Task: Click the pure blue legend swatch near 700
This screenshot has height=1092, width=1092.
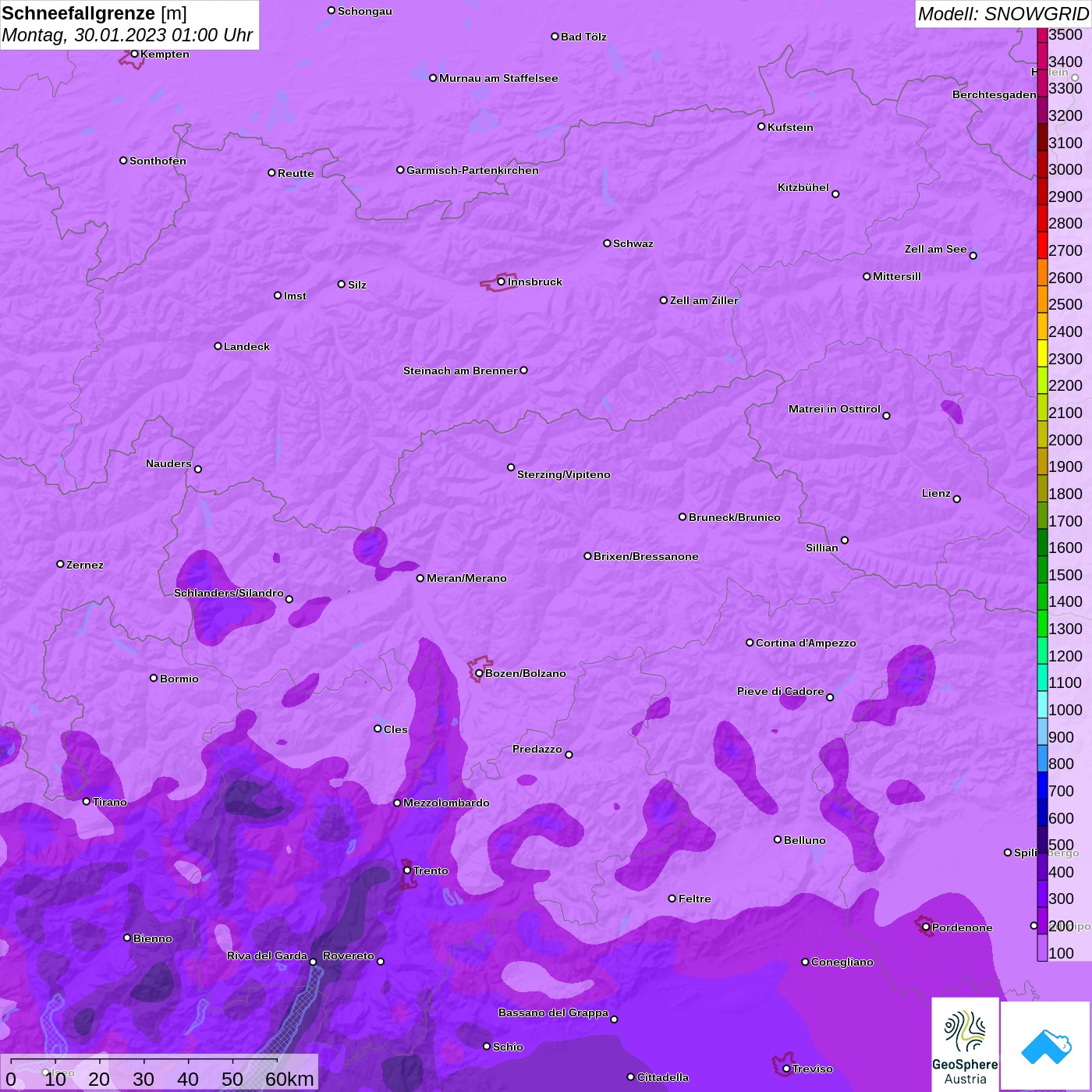Action: 1042,785
